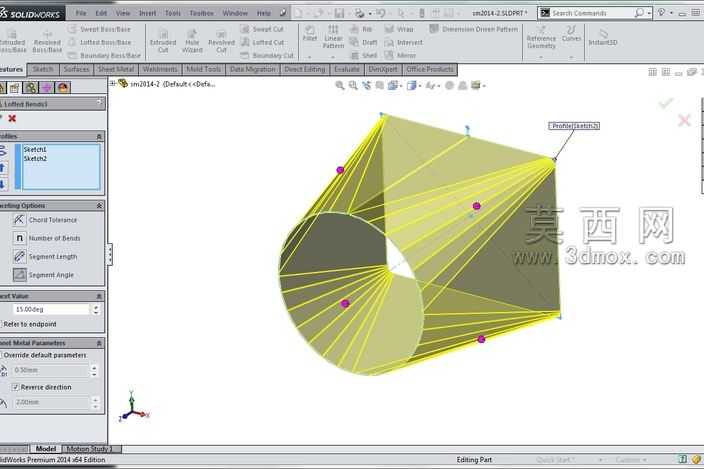Select the Chord Tolerance faceting option
704x469 pixels.
45,220
